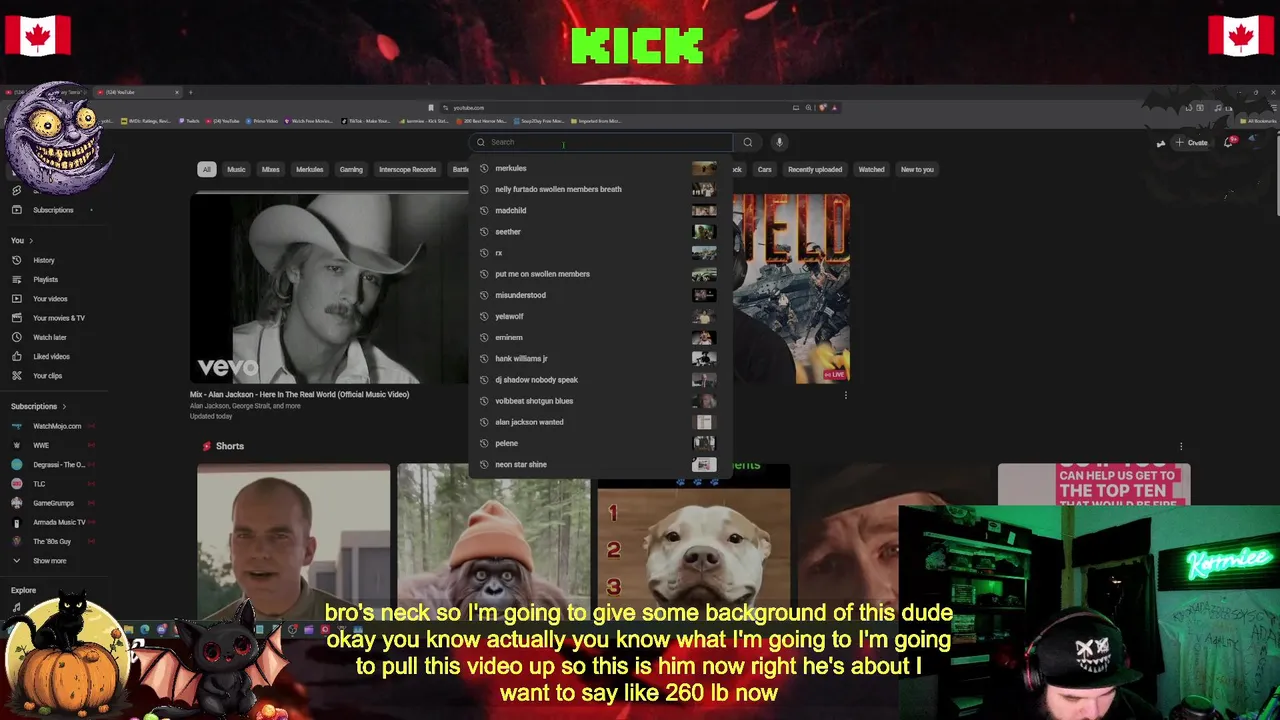Open Degrassi channel avatar

(16, 464)
